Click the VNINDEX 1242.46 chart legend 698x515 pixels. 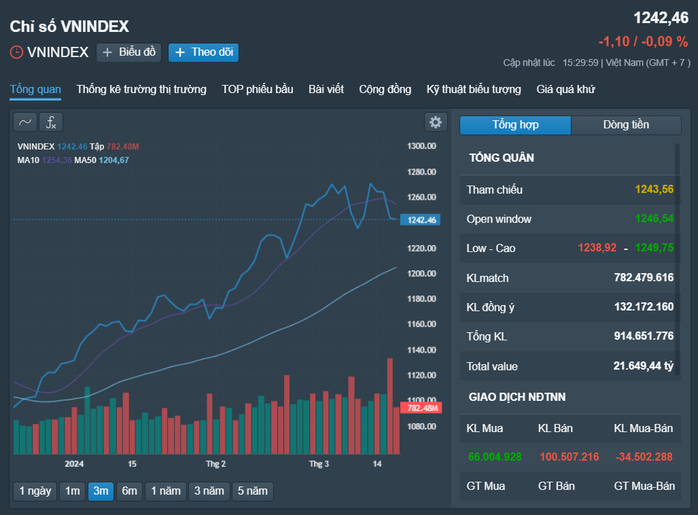click(52, 146)
